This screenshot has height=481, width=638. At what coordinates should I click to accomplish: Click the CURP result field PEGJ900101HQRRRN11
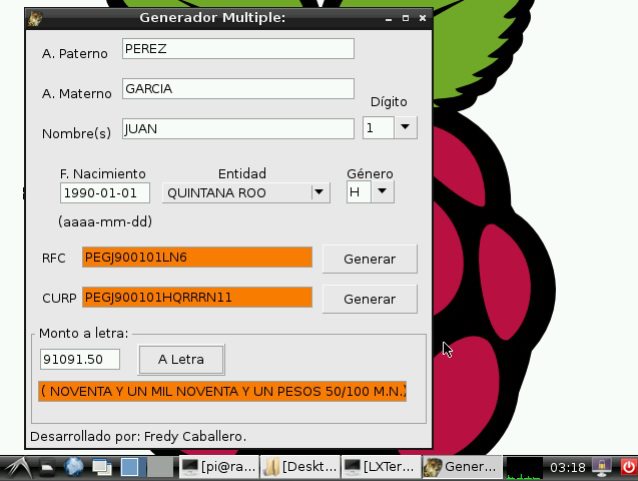tap(197, 297)
